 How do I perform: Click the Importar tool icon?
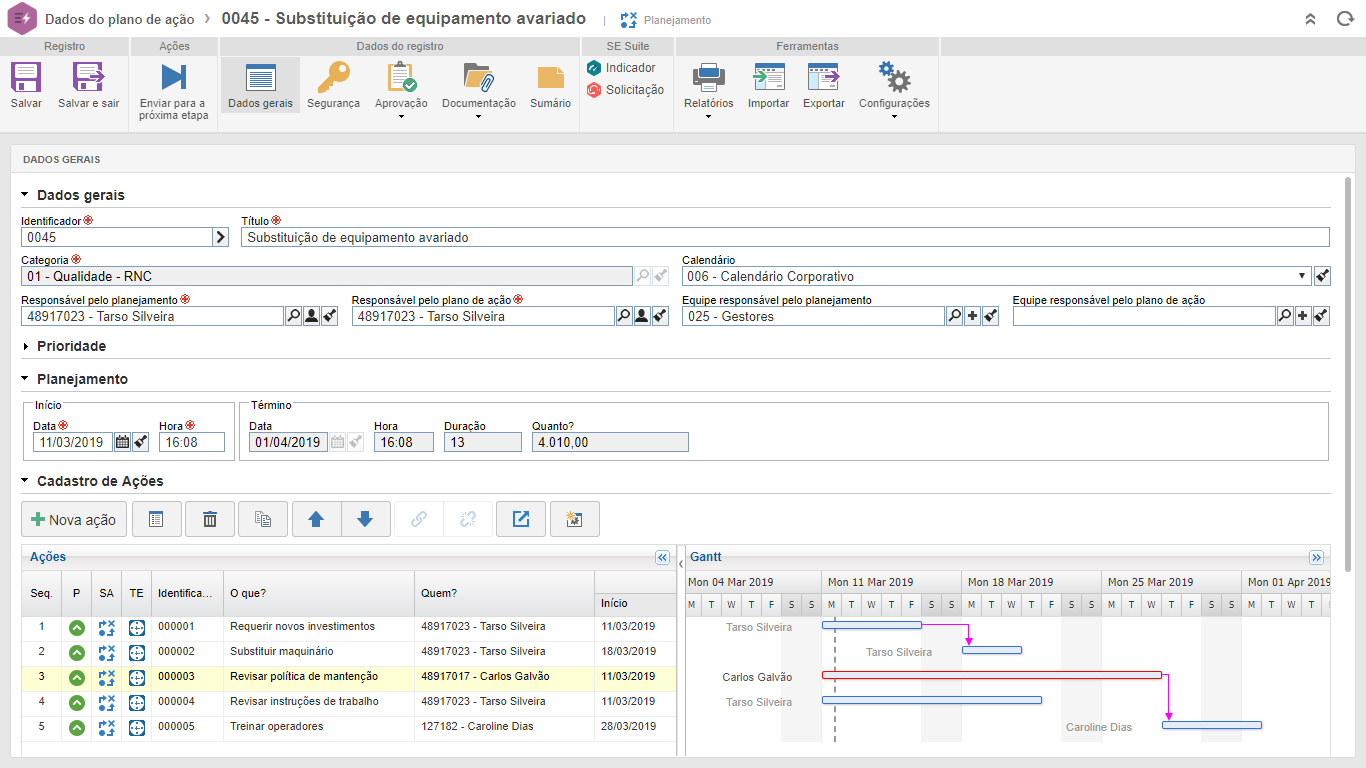coord(768,78)
